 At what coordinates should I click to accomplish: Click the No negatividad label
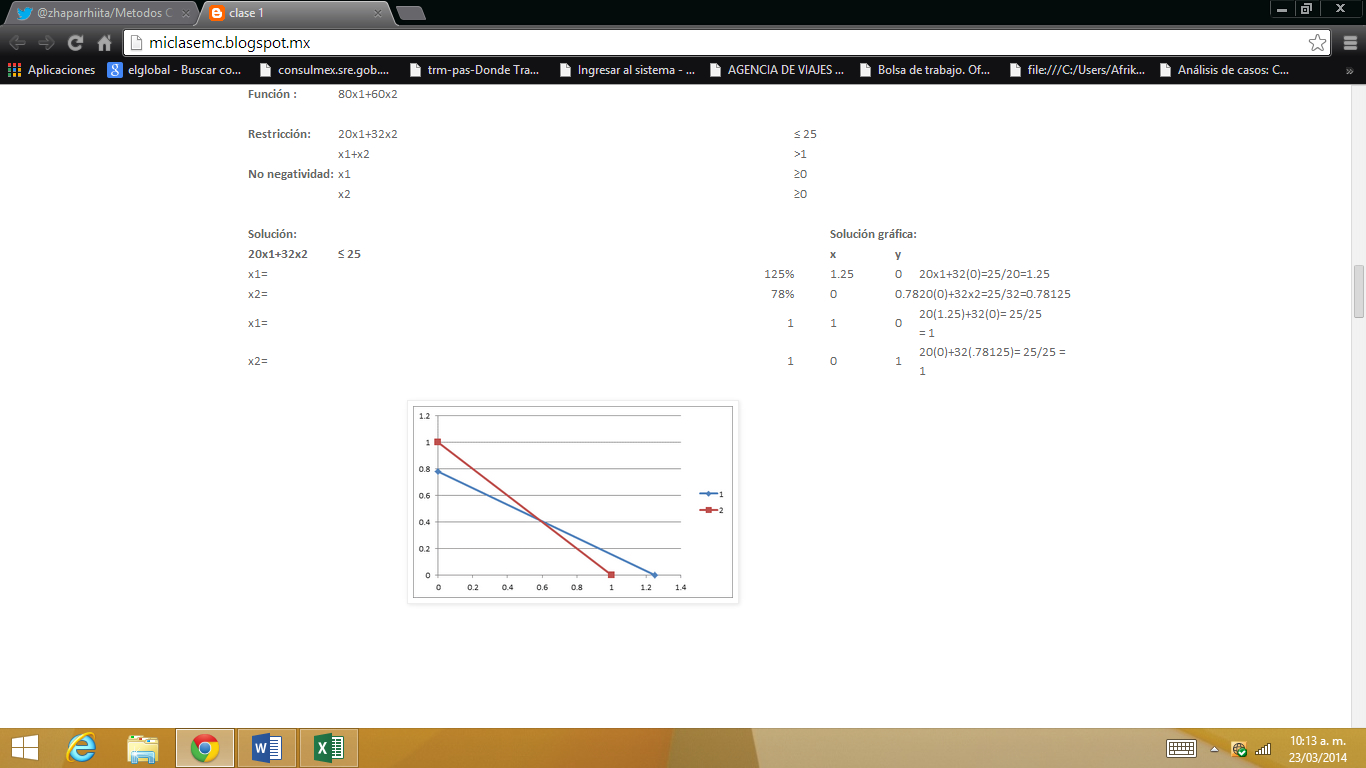290,174
